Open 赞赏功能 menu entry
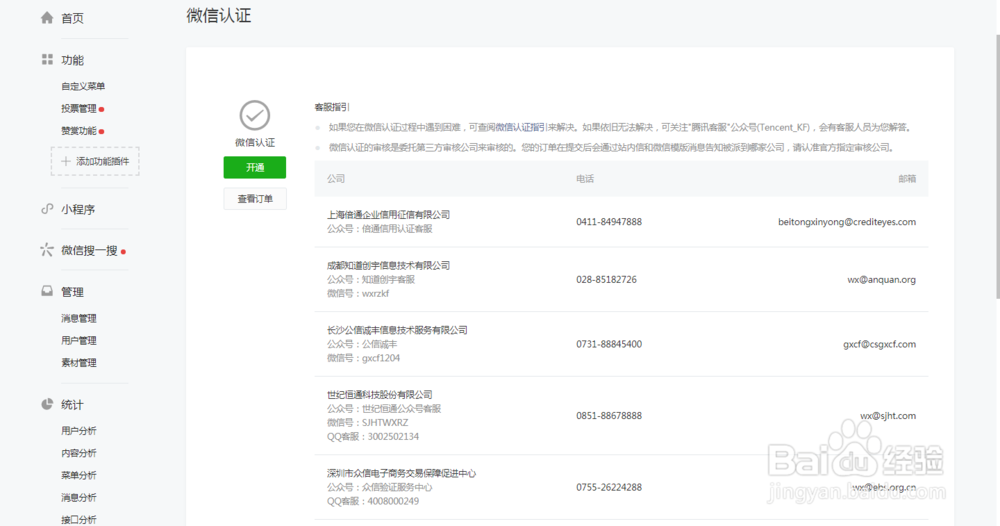This screenshot has width=1000, height=526. [78, 131]
